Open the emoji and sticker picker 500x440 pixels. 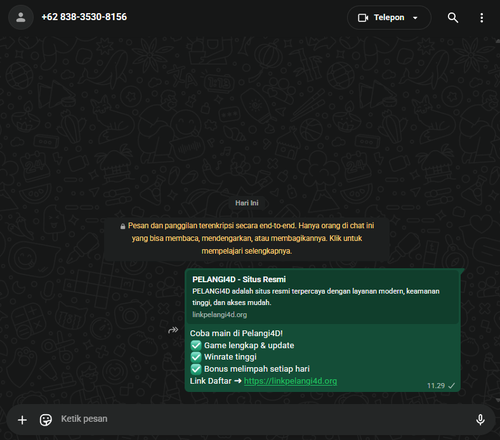(46, 420)
